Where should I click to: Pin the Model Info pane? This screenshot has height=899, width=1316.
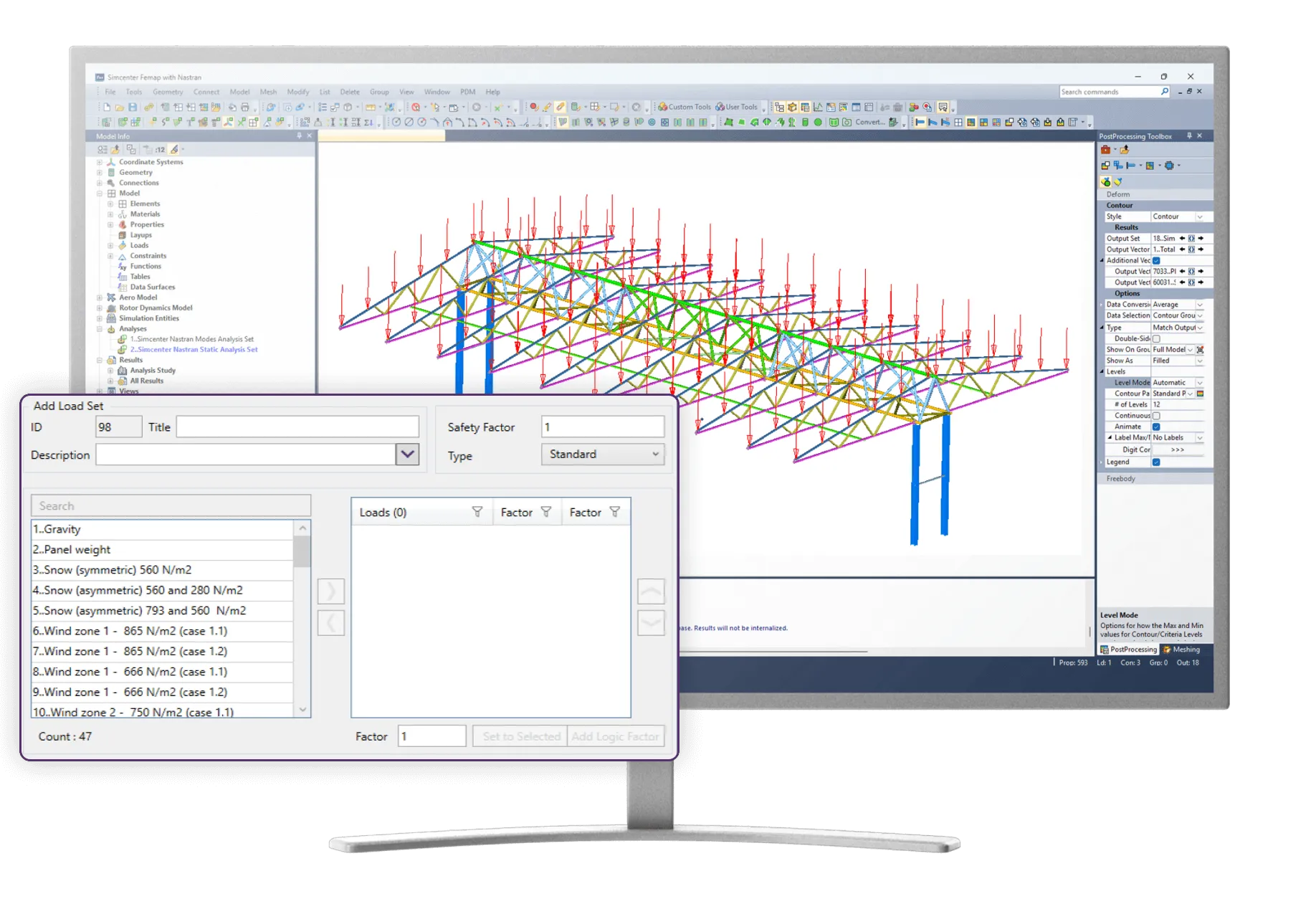300,135
